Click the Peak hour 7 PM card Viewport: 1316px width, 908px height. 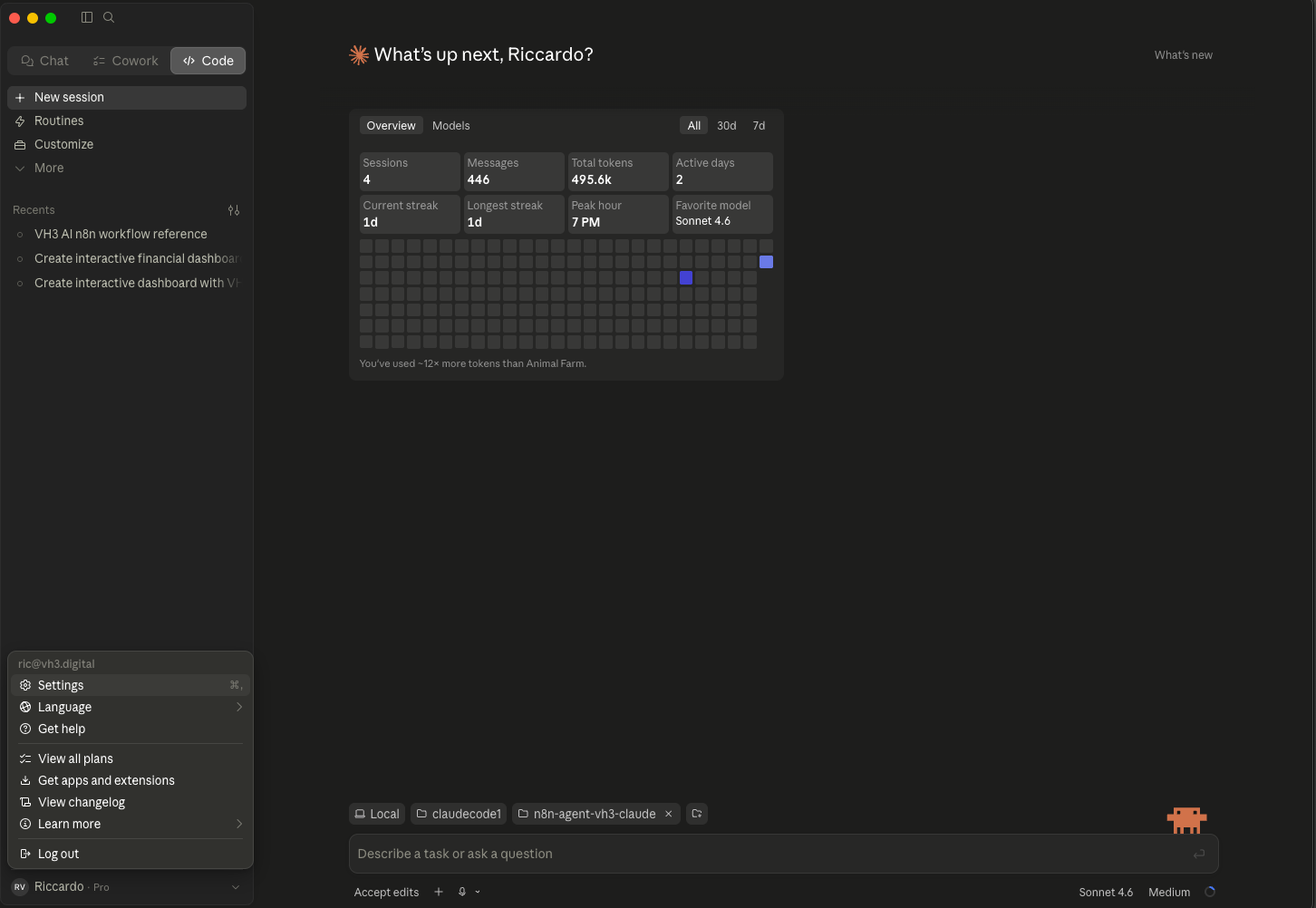618,214
